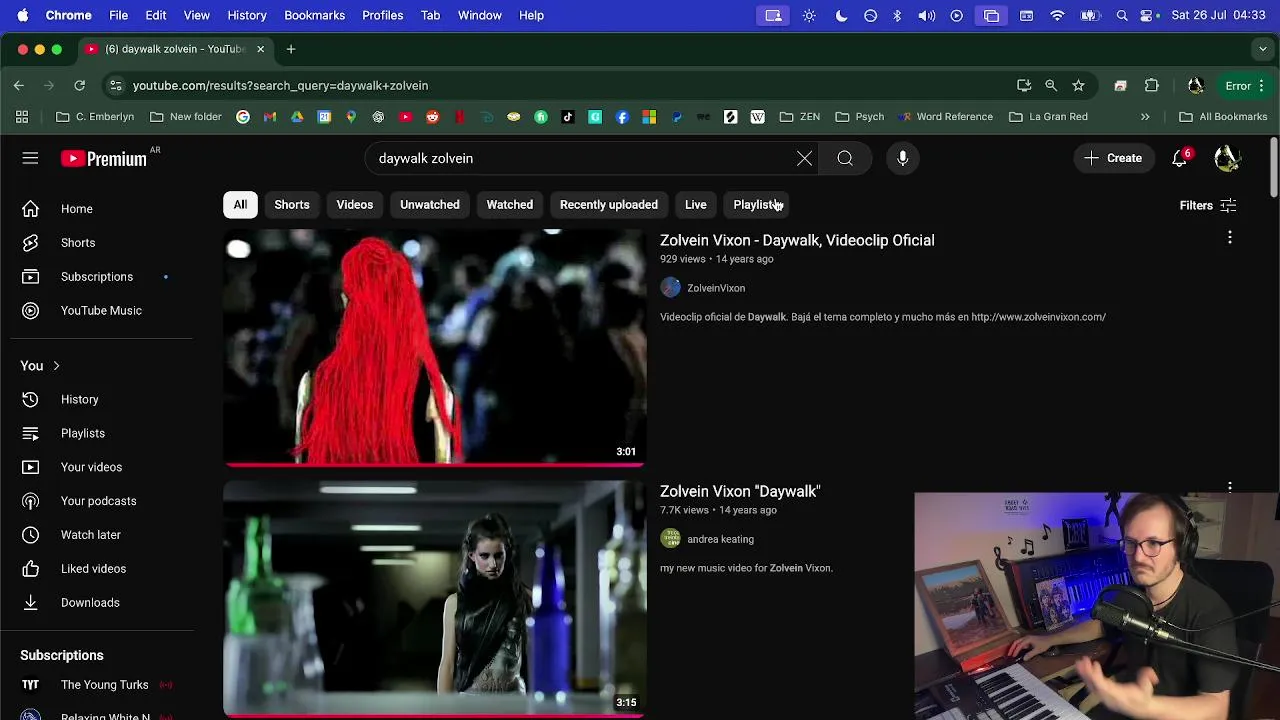Open title Zolvein Vixon - Daywalk, Videoclip Oficial
Image resolution: width=1280 pixels, height=720 pixels.
coord(797,241)
